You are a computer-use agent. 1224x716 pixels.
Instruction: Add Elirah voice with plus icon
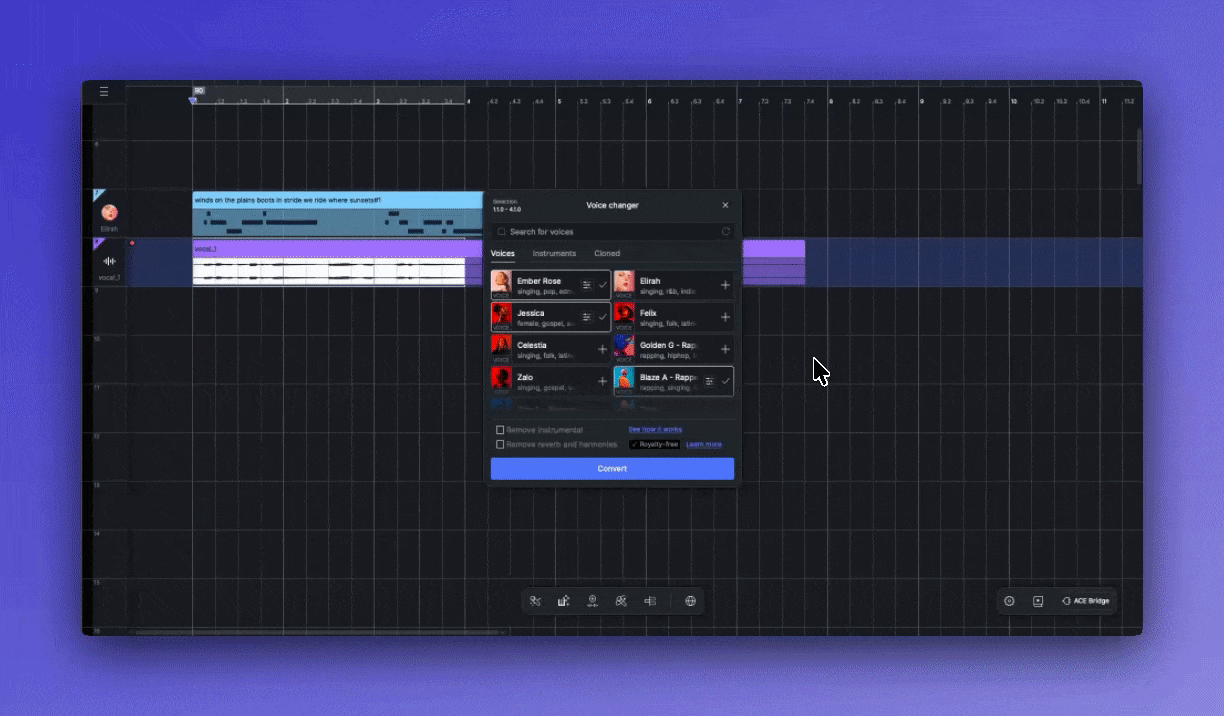pyautogui.click(x=725, y=285)
